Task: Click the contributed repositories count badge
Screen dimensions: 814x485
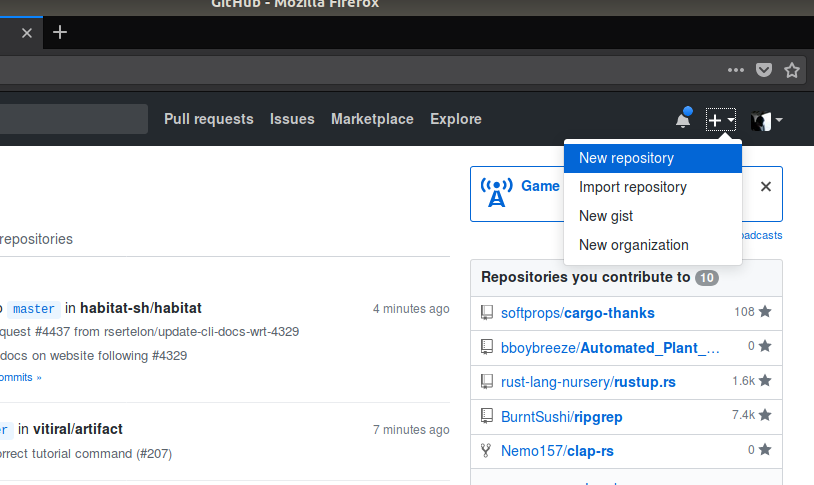Action: coord(707,278)
